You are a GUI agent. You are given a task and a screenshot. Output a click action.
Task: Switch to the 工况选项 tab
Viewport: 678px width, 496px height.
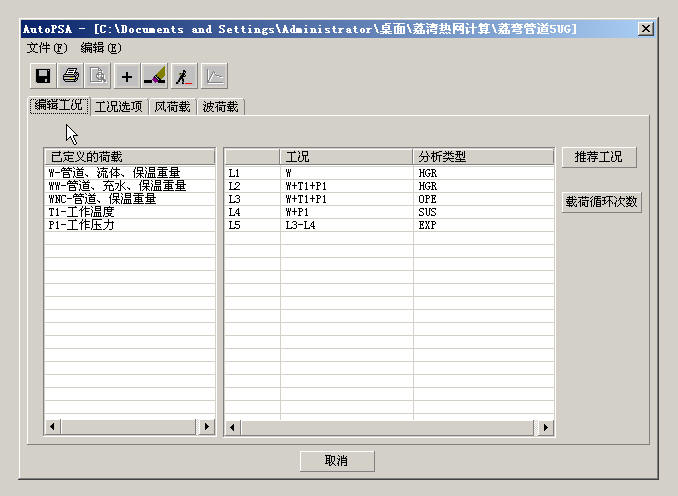coord(119,107)
